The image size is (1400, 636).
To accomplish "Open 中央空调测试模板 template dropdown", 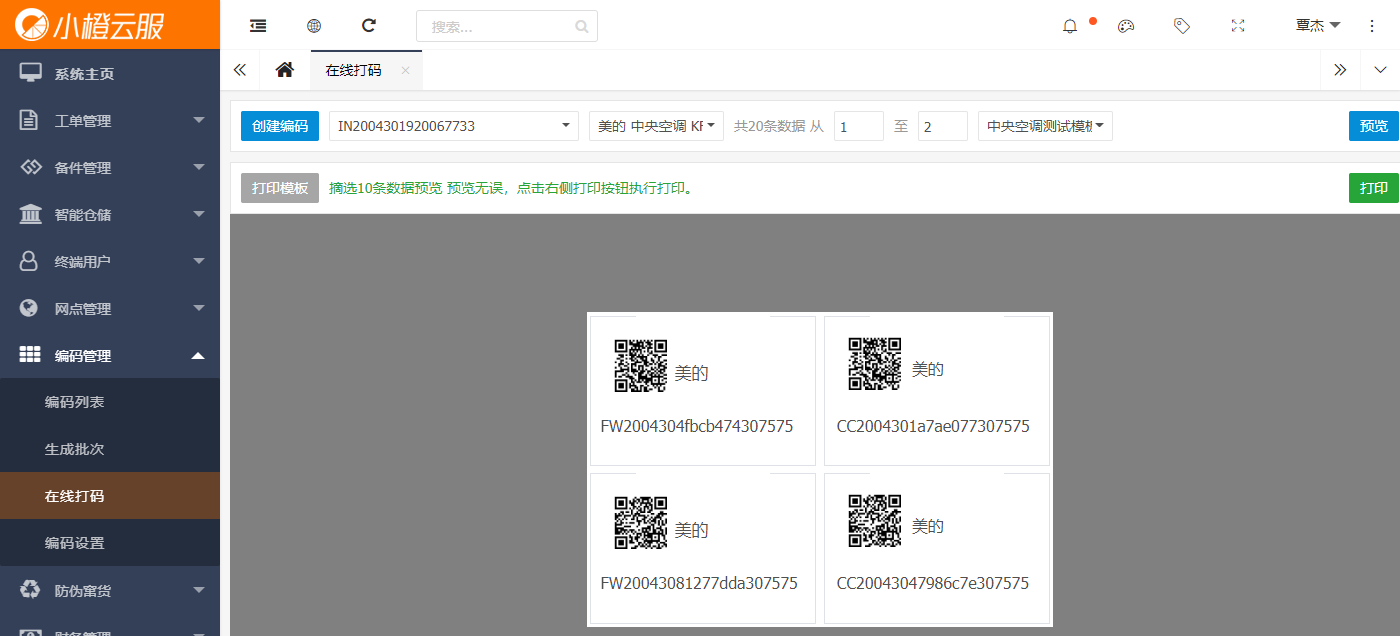I will tap(1045, 126).
